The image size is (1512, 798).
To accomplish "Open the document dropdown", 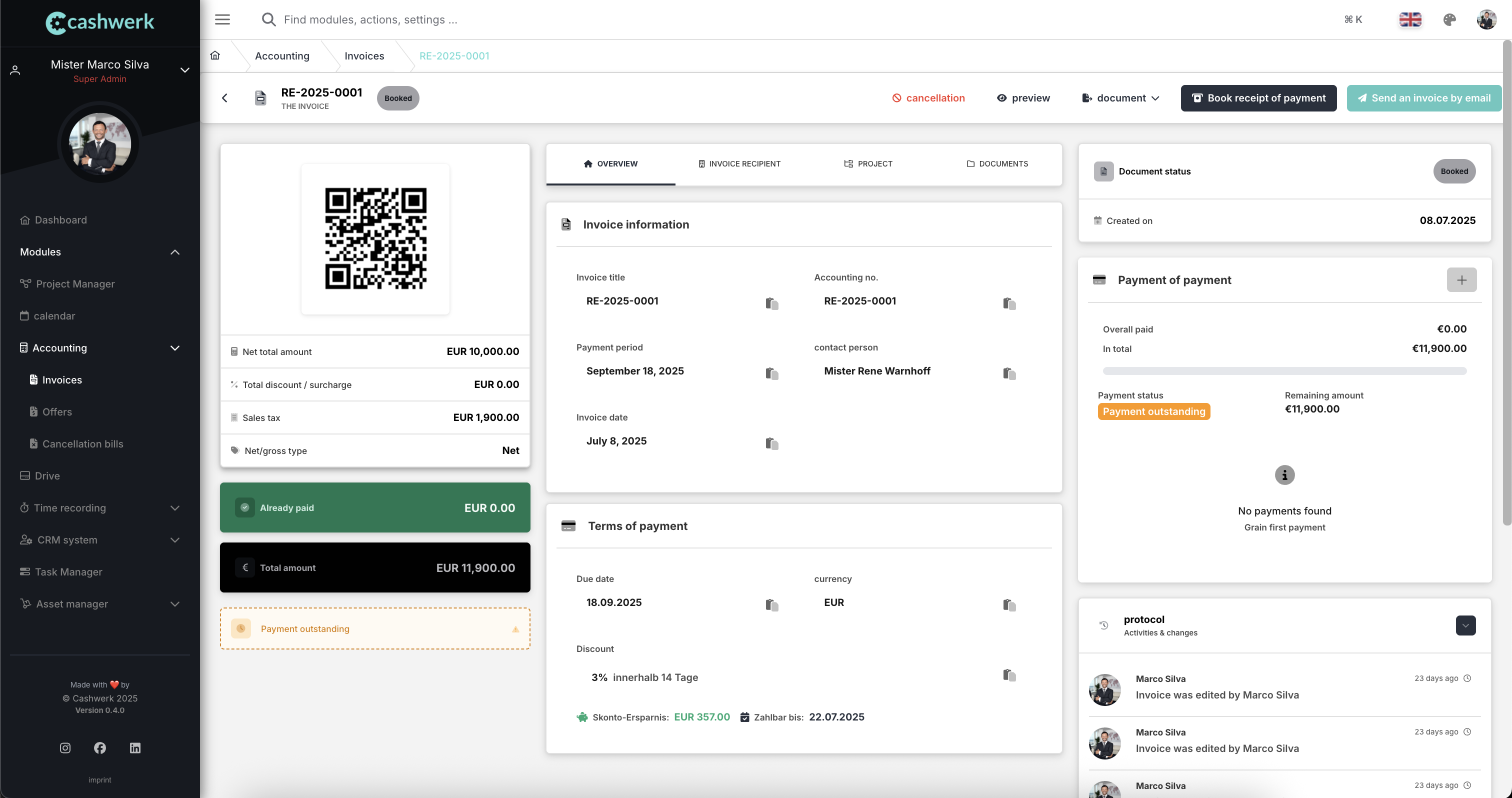I will [1120, 98].
